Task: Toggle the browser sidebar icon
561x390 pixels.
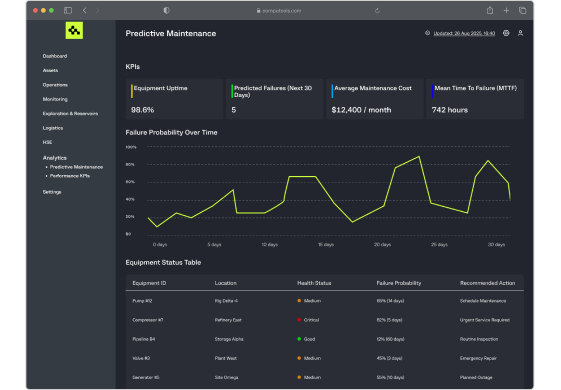Action: (68, 10)
